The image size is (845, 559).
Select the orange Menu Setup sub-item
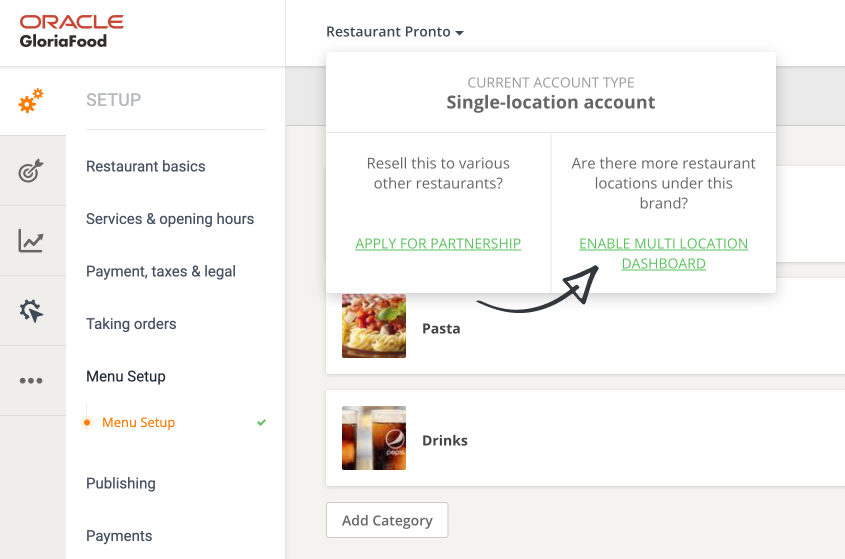(138, 423)
